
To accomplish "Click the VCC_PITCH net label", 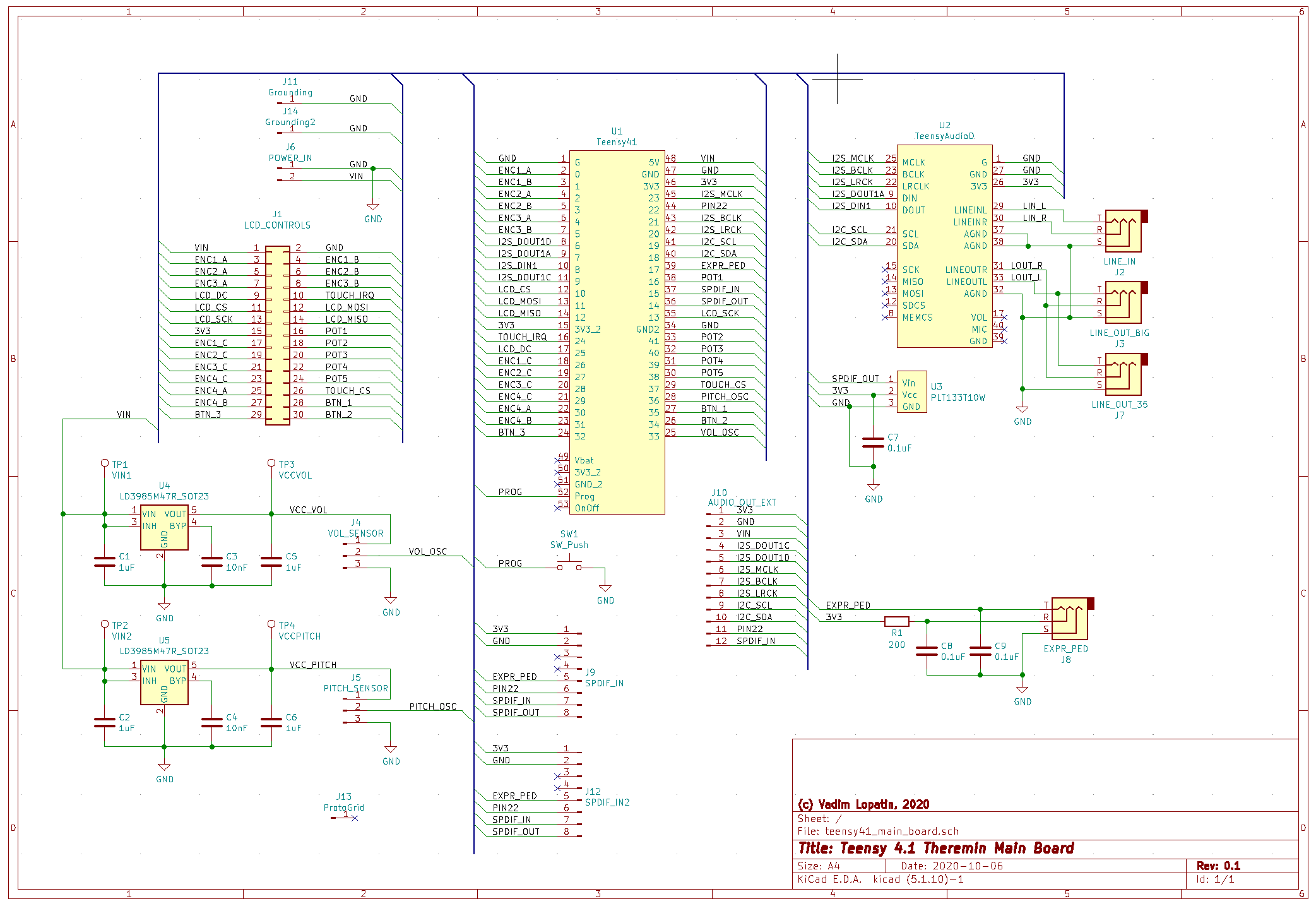I will pos(313,664).
